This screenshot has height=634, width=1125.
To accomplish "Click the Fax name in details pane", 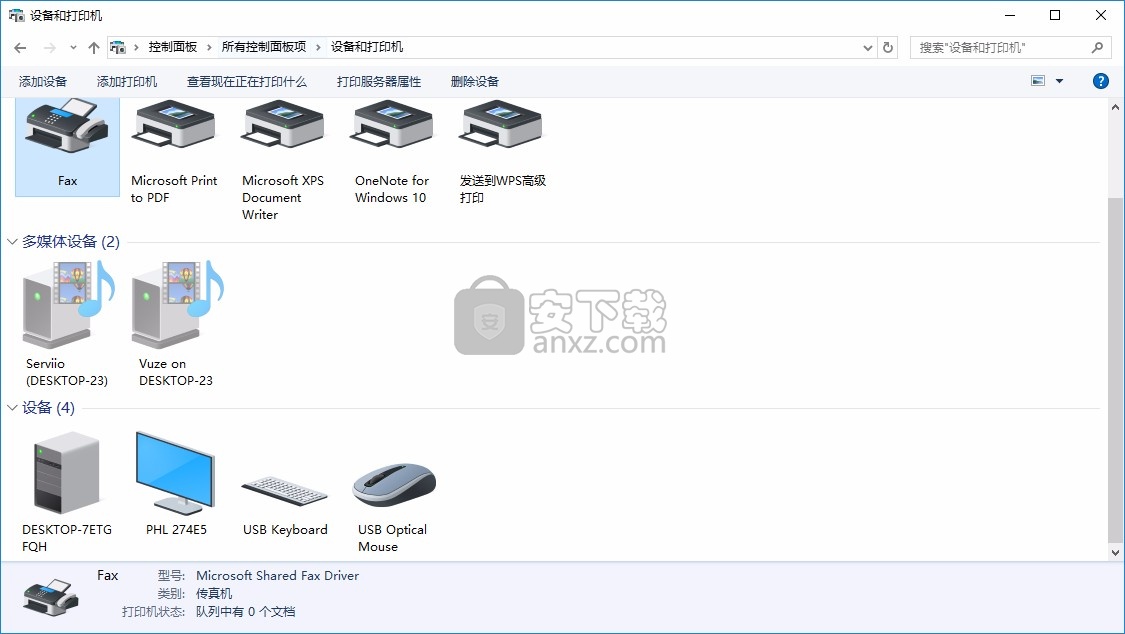I will 108,576.
